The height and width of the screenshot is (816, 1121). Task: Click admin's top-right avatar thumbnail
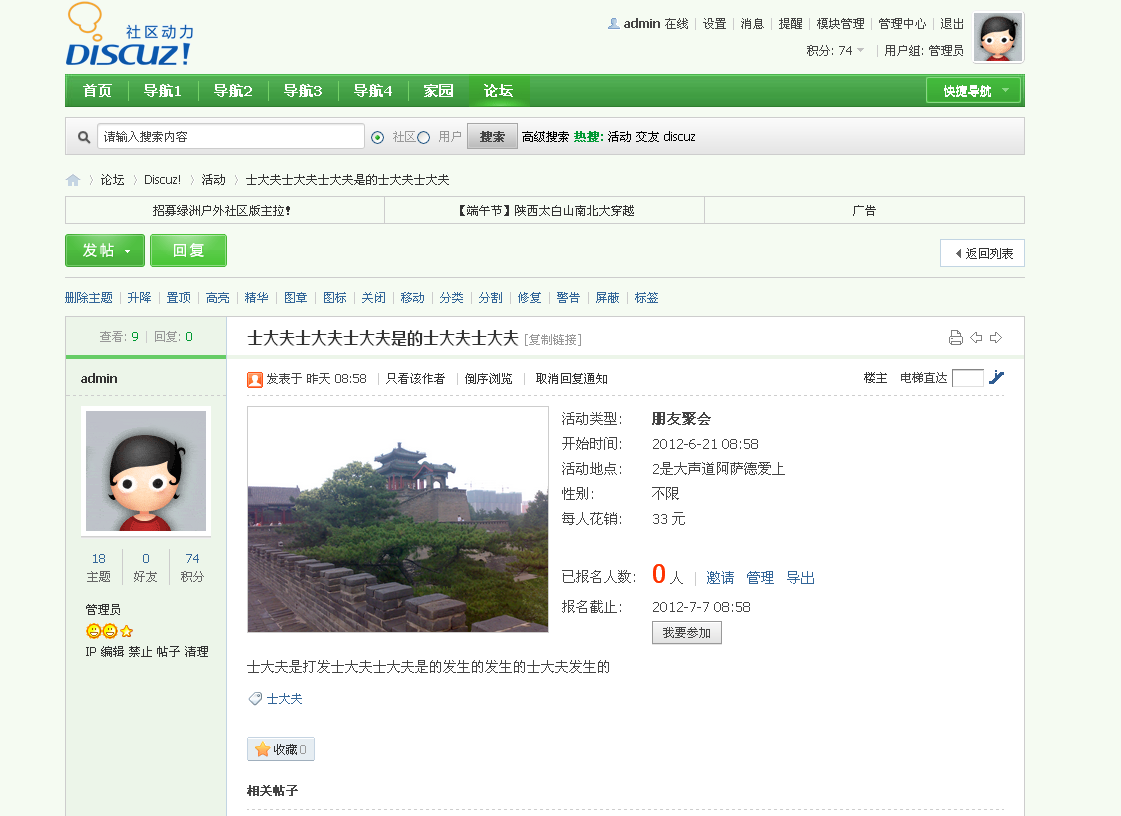tap(998, 37)
